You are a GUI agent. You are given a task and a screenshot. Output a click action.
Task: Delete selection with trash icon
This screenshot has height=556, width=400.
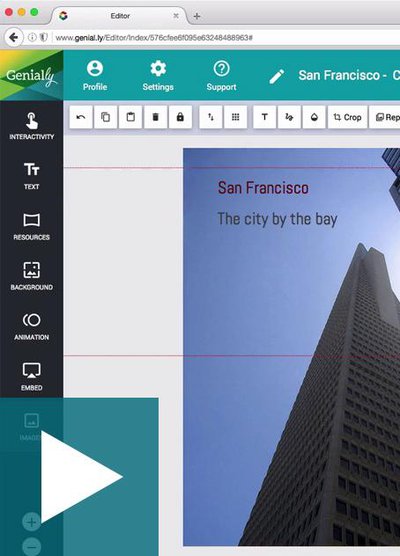point(155,117)
